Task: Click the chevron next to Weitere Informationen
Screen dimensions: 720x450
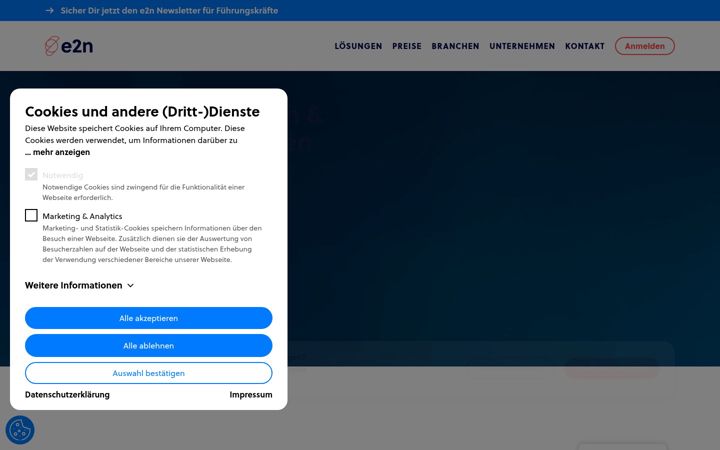Action: 130,286
